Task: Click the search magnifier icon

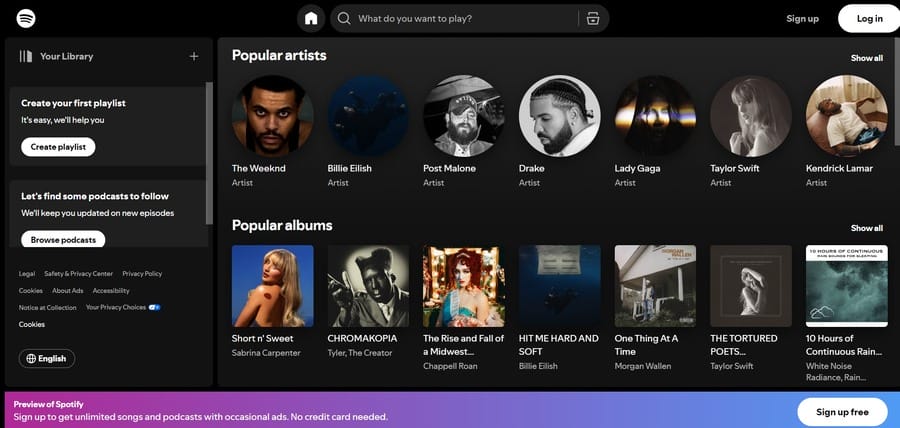Action: pyautogui.click(x=344, y=18)
